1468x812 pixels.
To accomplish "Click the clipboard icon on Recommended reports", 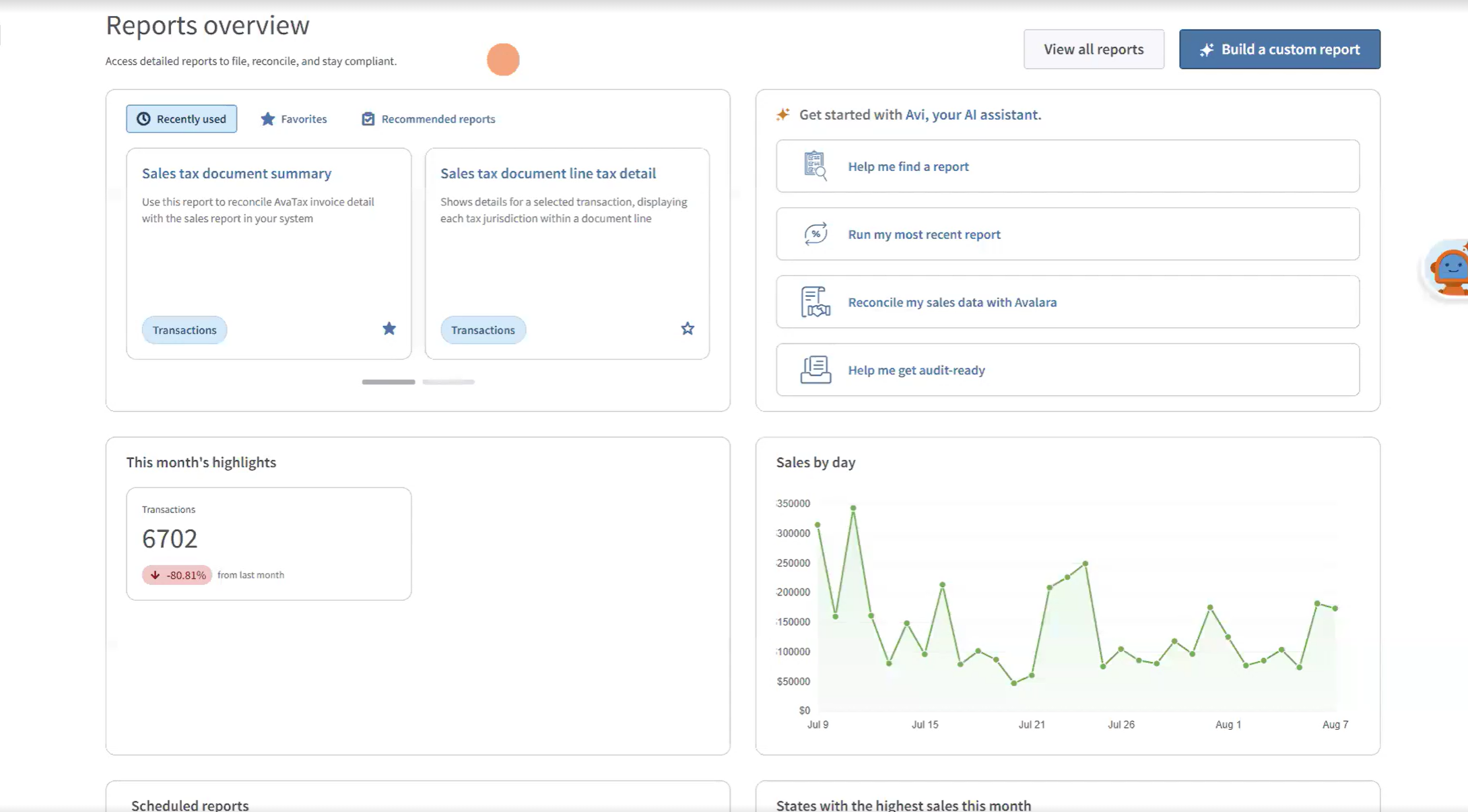I will point(368,119).
